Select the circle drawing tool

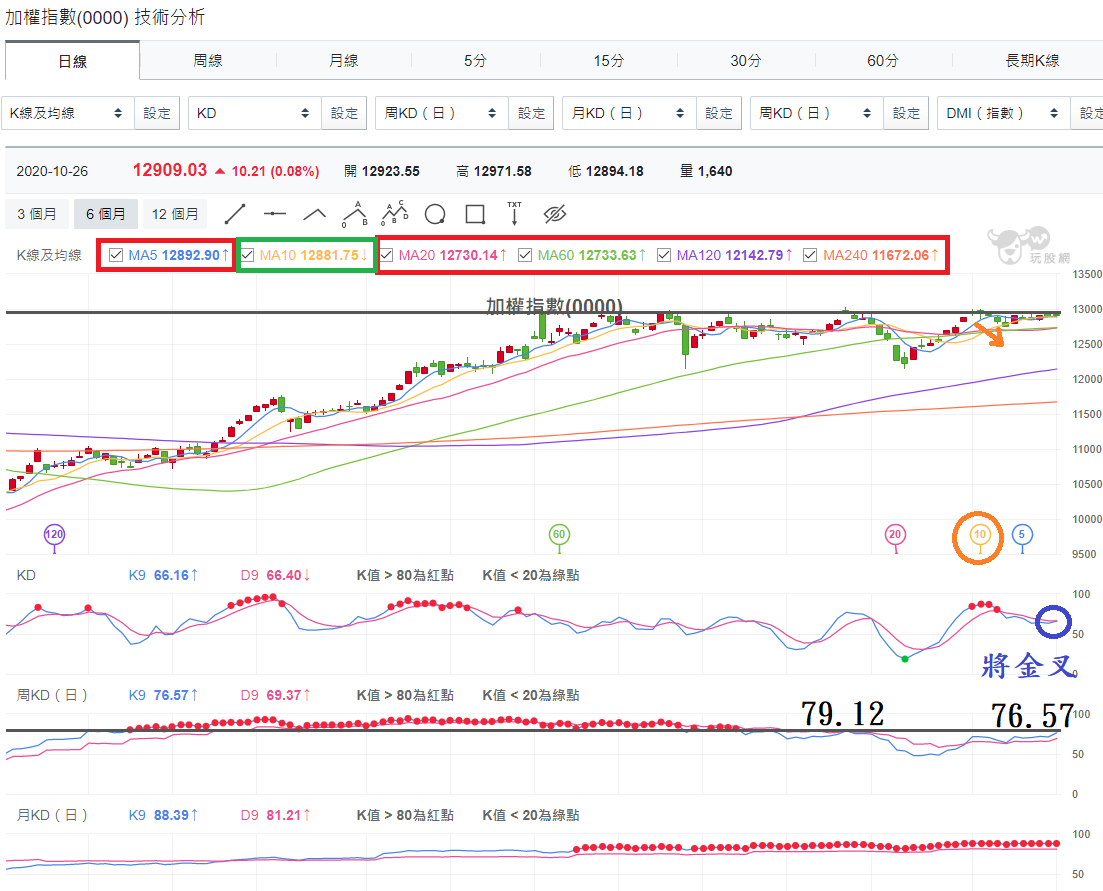coord(435,214)
